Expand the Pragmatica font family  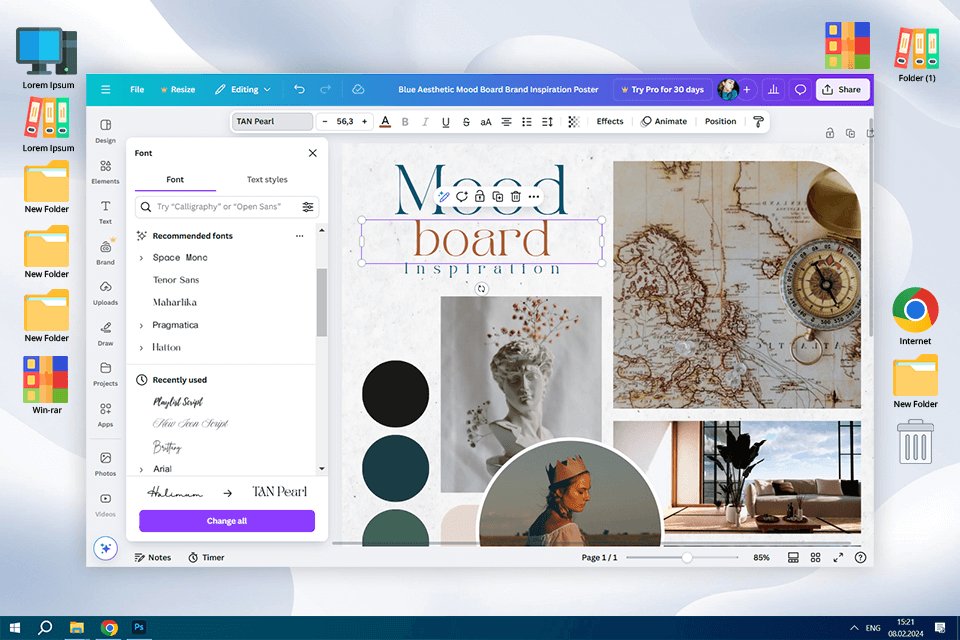point(141,325)
